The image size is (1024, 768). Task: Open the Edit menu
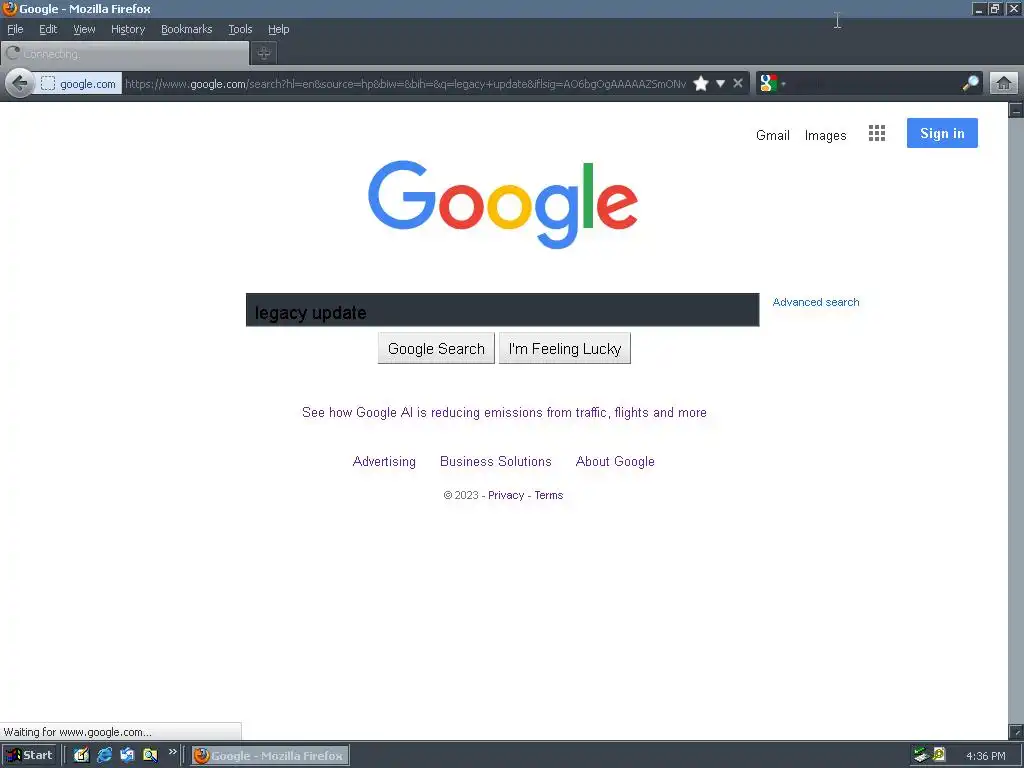[x=48, y=29]
